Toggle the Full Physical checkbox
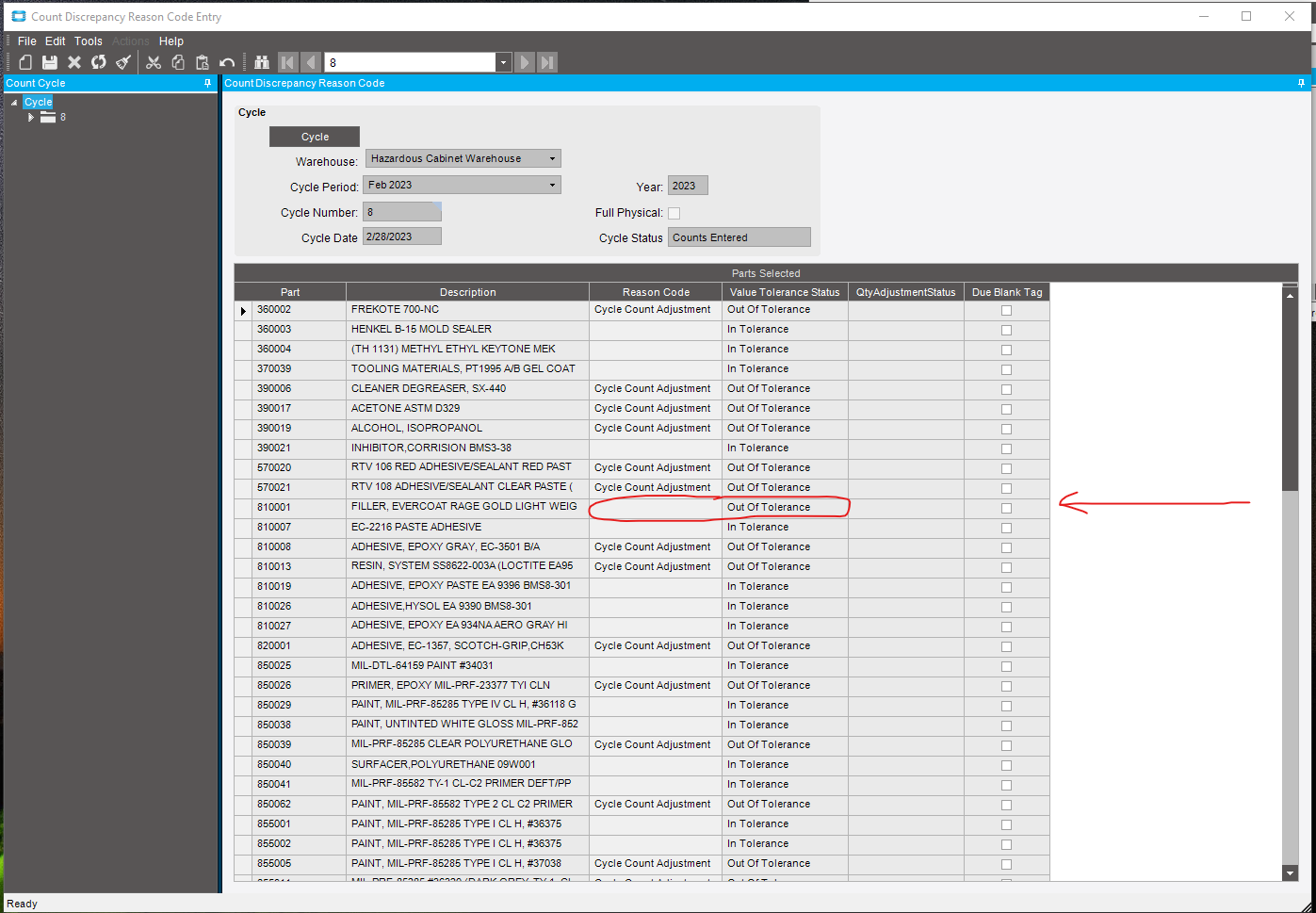 pos(674,213)
